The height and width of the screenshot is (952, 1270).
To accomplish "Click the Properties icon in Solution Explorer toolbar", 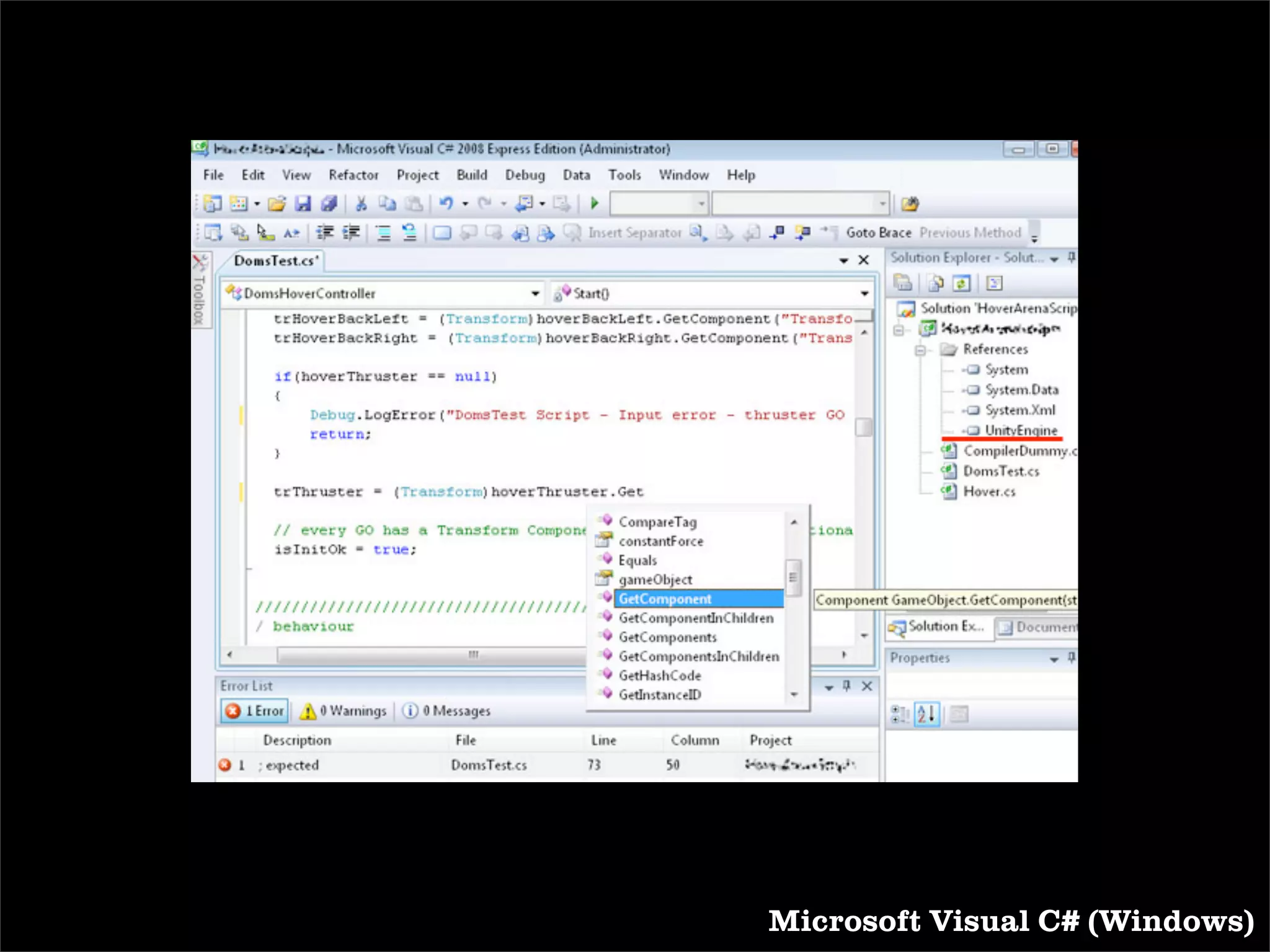I will point(902,283).
